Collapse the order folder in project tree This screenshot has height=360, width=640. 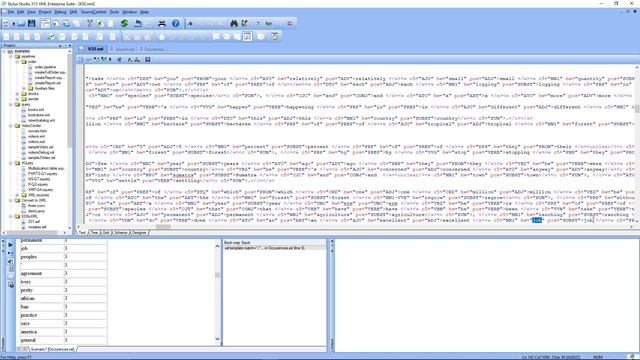coord(18,62)
